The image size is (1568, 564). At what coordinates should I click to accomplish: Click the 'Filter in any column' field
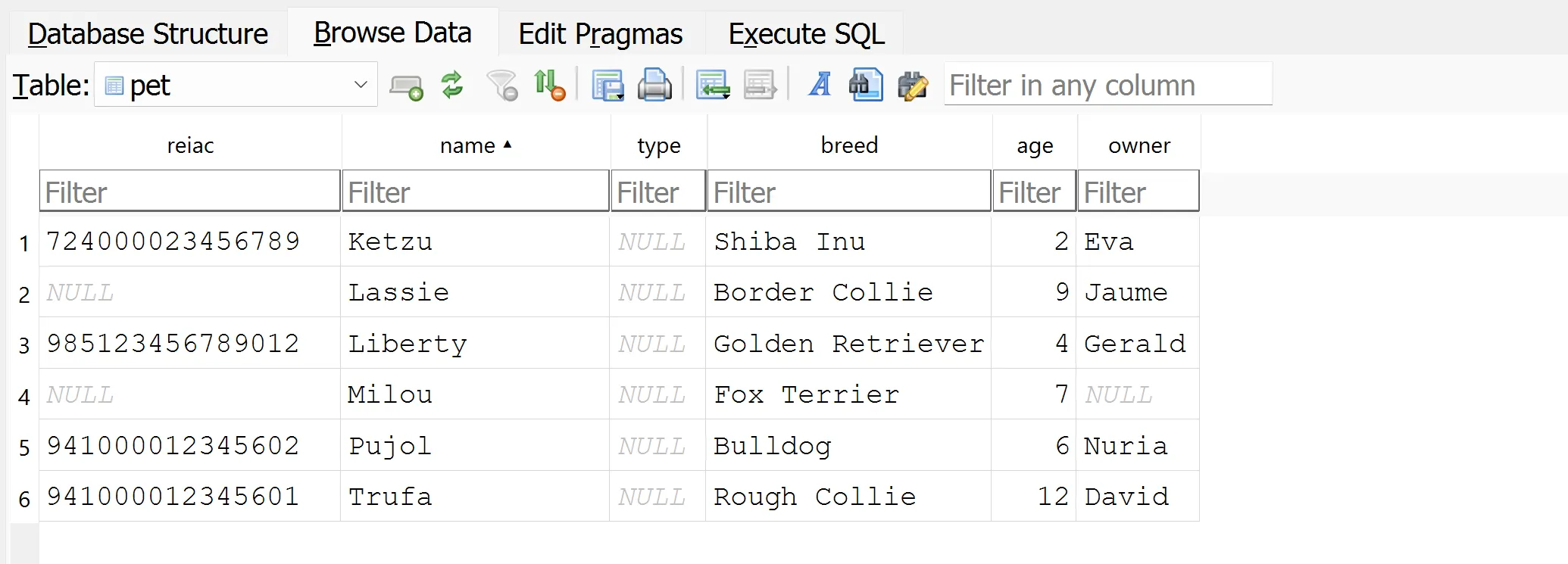[1107, 85]
